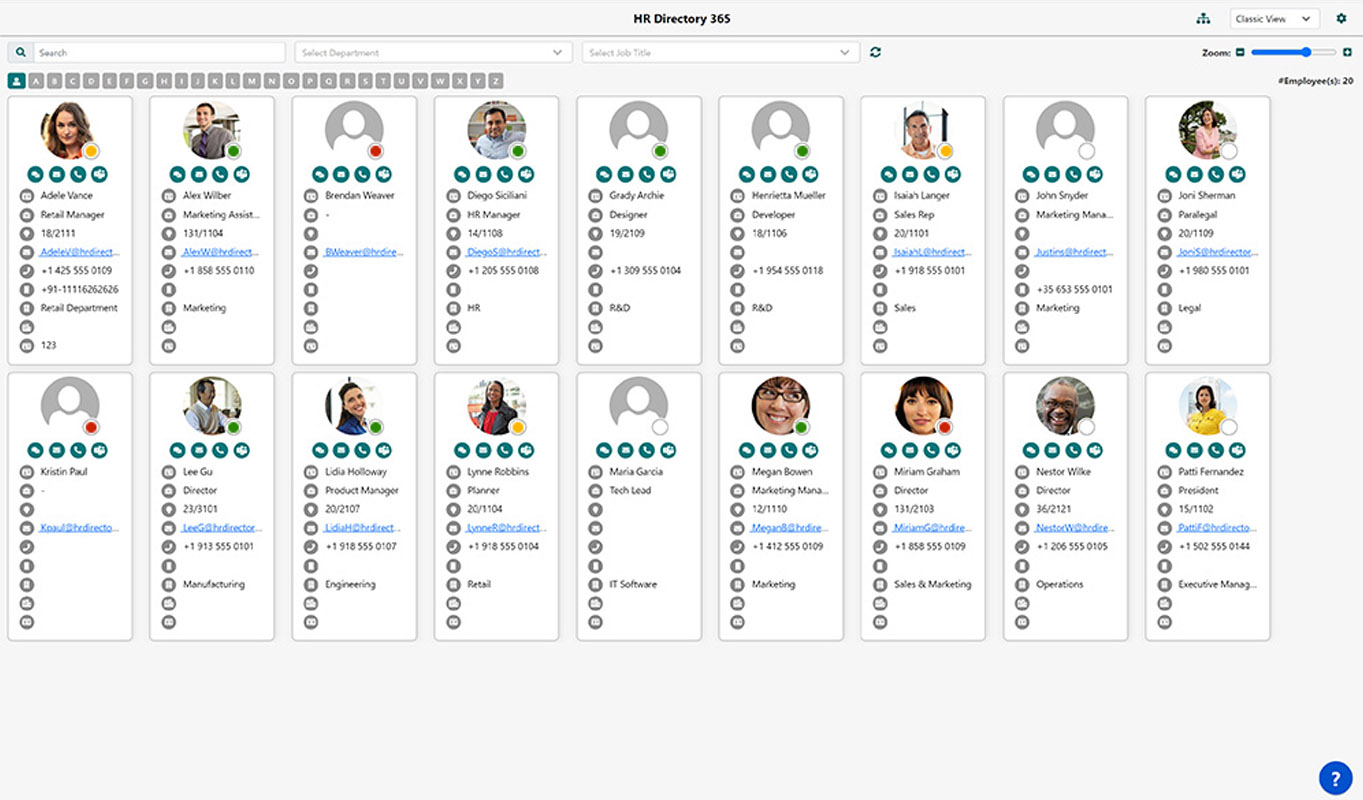Open the organization chart view icon

click(x=1203, y=19)
